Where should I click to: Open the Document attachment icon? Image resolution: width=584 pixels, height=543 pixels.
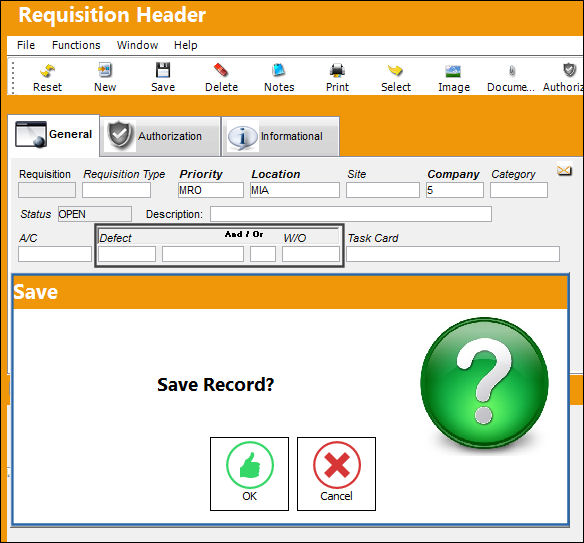point(511,78)
